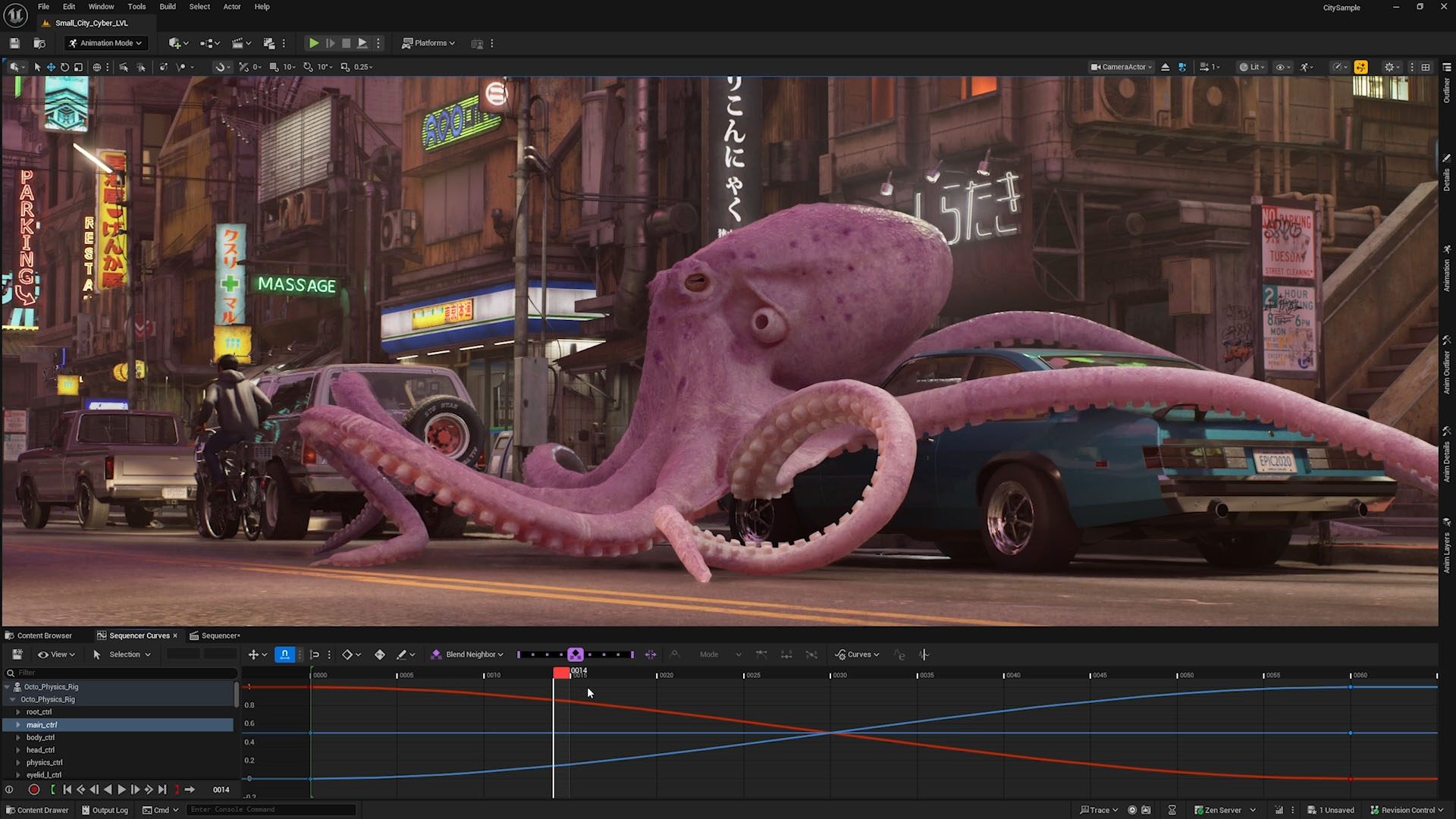Viewport: 1456px width, 819px height.
Task: Click the green Play level button
Action: click(x=313, y=43)
